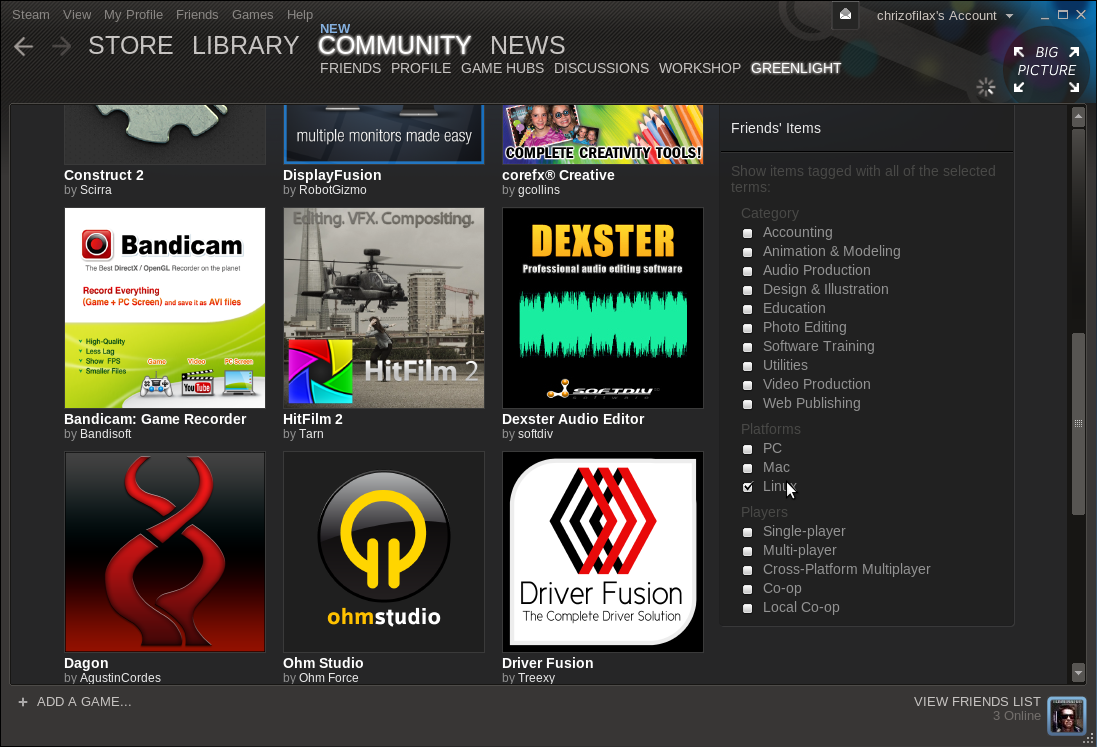Click the plus icon beside ADD A GAME

point(23,702)
